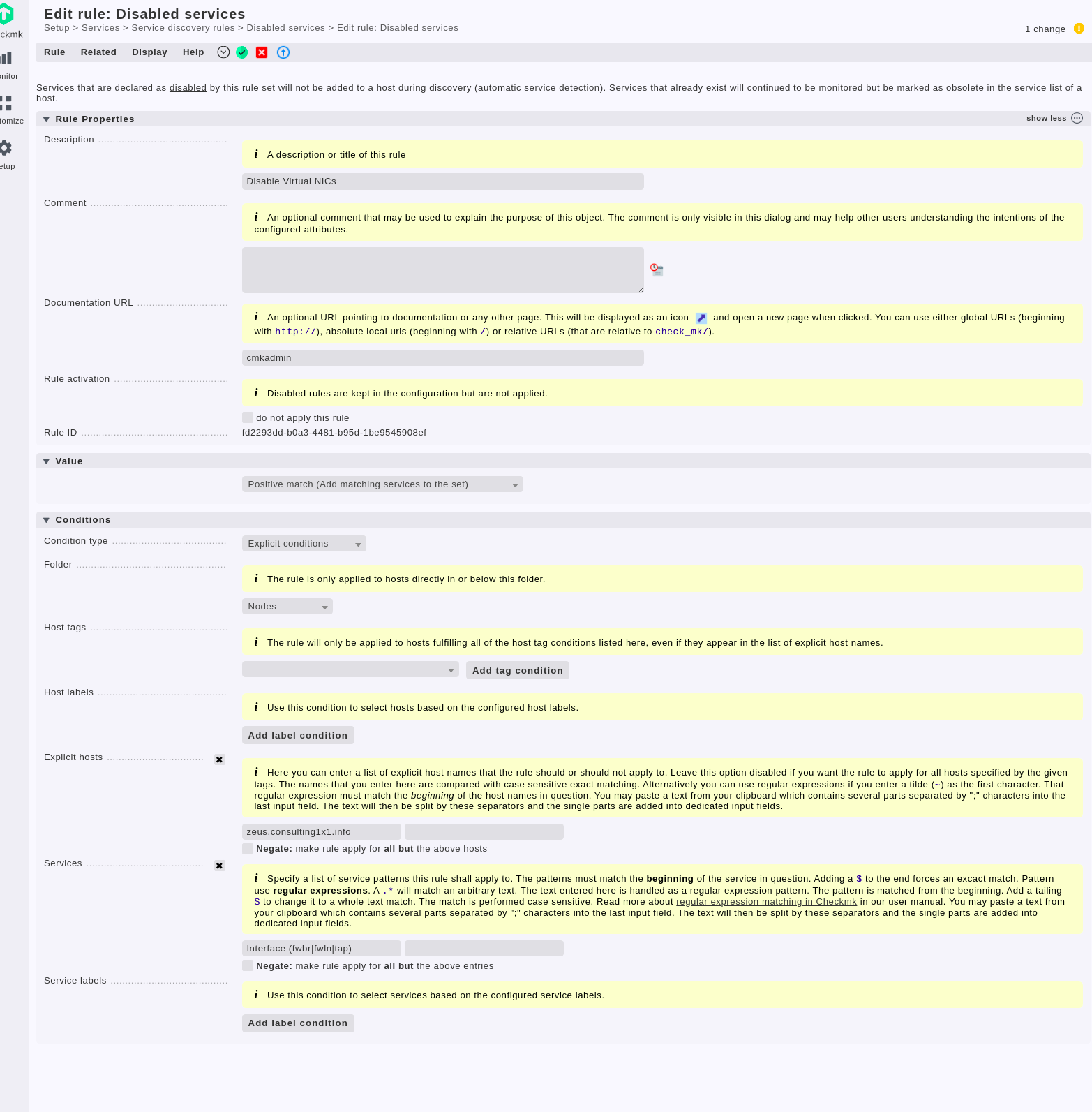The image size is (1092, 1112).
Task: Toggle Negate checkbox for service entries
Action: (248, 965)
